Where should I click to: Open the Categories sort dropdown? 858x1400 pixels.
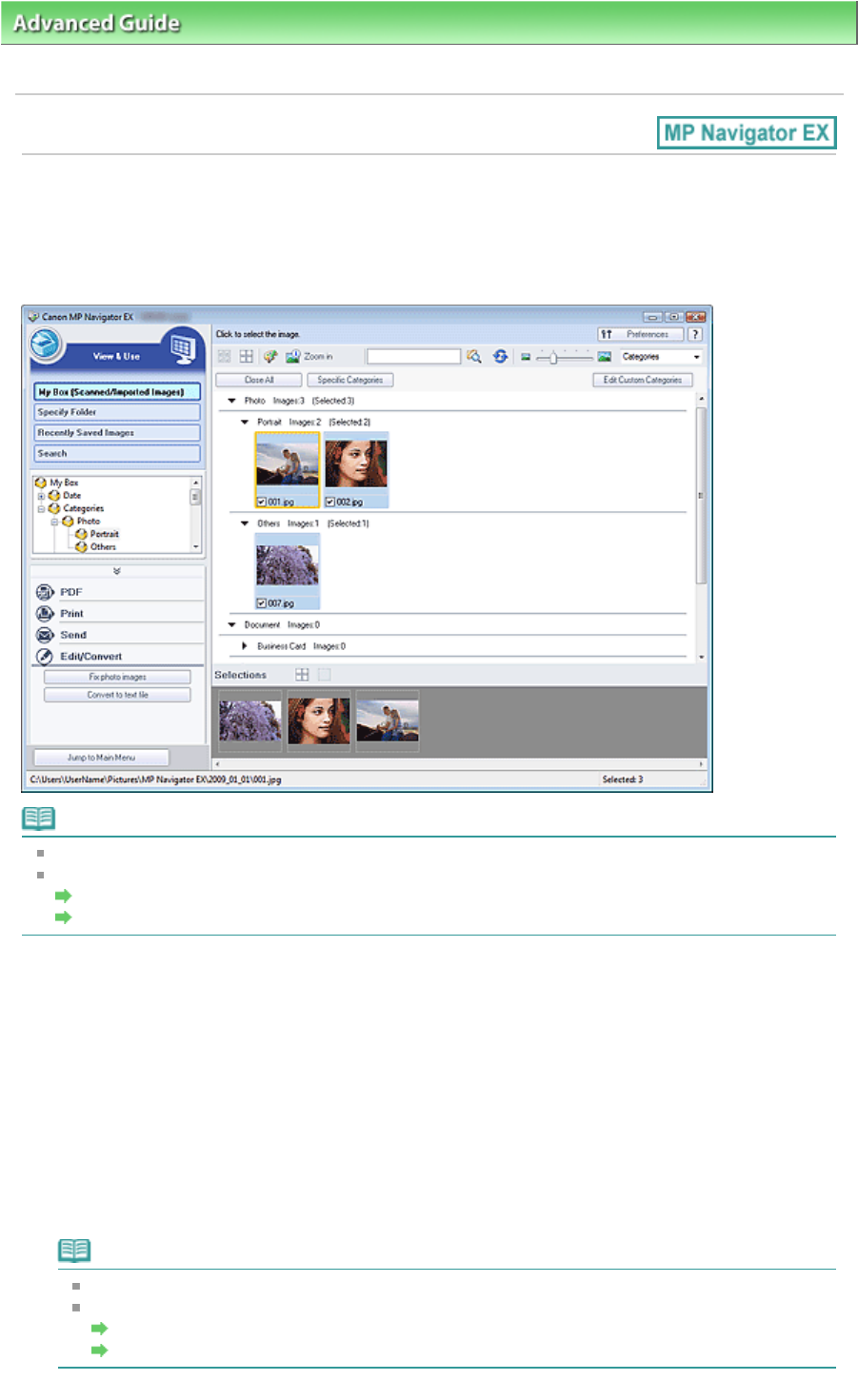click(661, 356)
